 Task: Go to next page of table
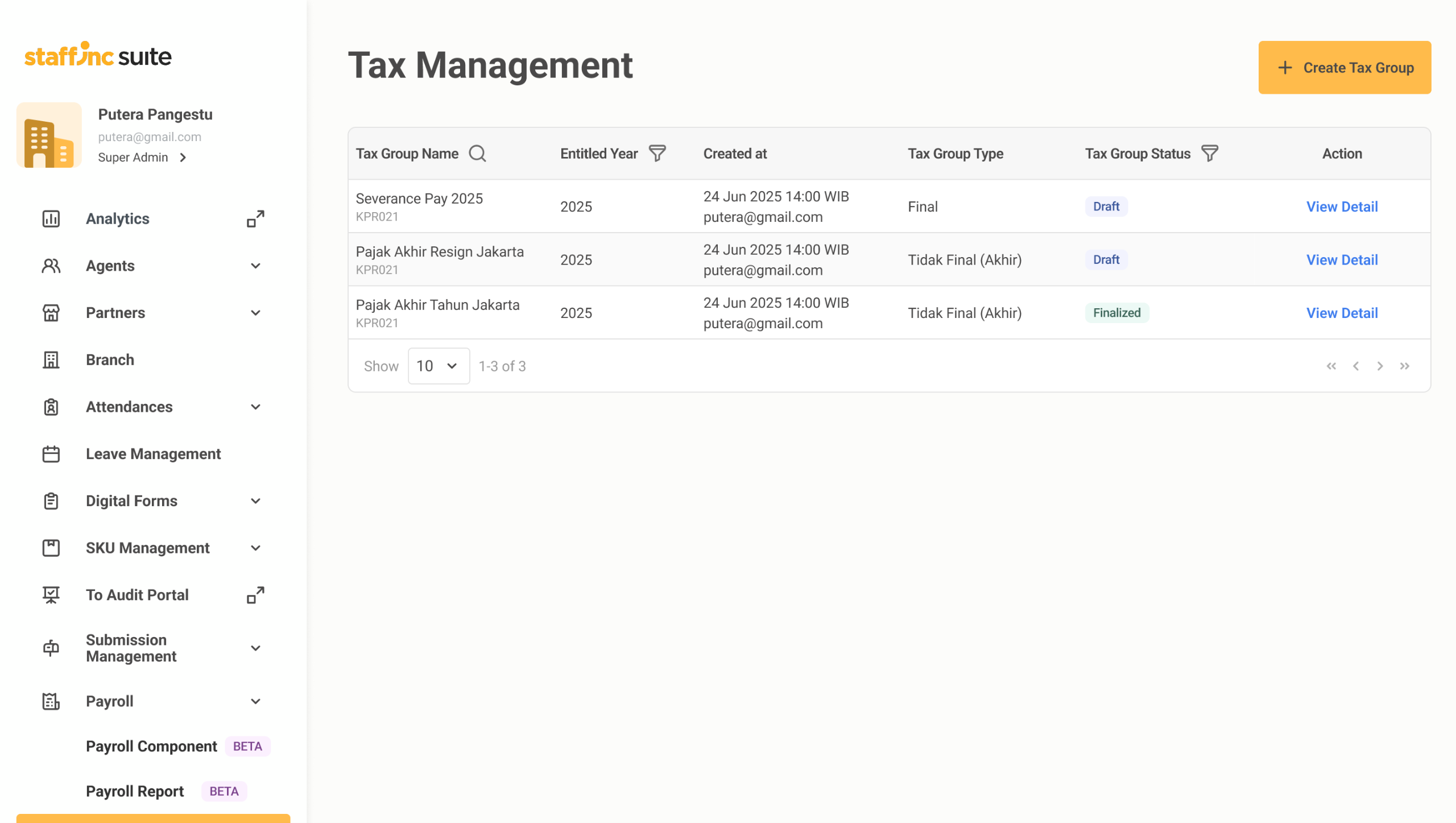(1380, 366)
